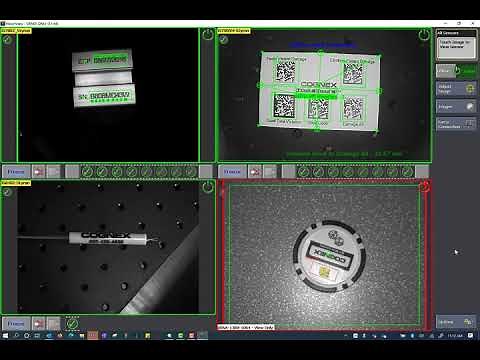Click Freeze under the Cognex cylinder panel
The image size is (480, 360).
16,324
